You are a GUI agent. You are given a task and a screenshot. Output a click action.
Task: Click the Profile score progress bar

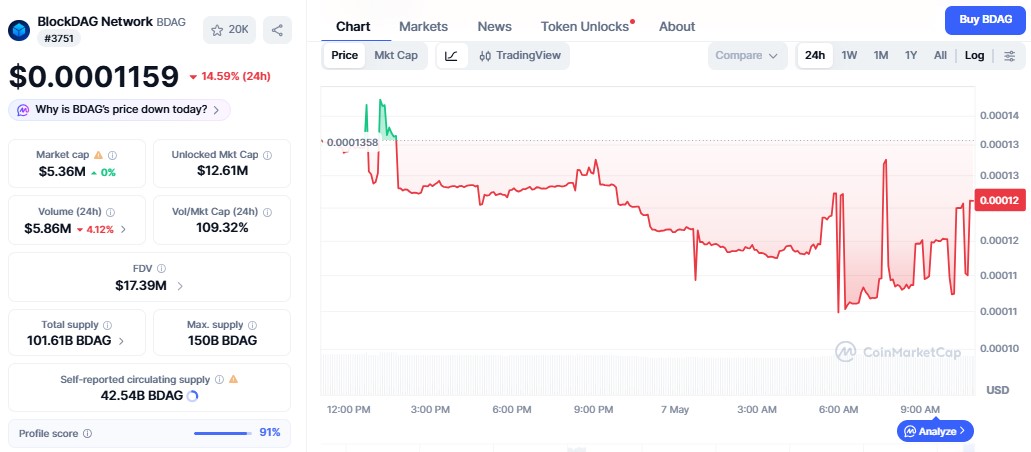[x=223, y=434]
